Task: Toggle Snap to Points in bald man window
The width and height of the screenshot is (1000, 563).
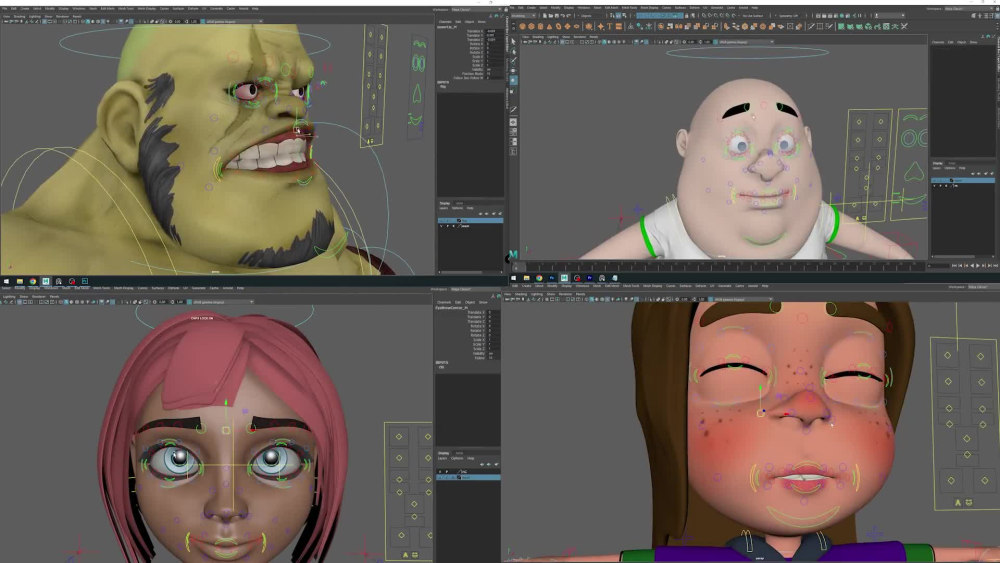Action: [x=716, y=15]
